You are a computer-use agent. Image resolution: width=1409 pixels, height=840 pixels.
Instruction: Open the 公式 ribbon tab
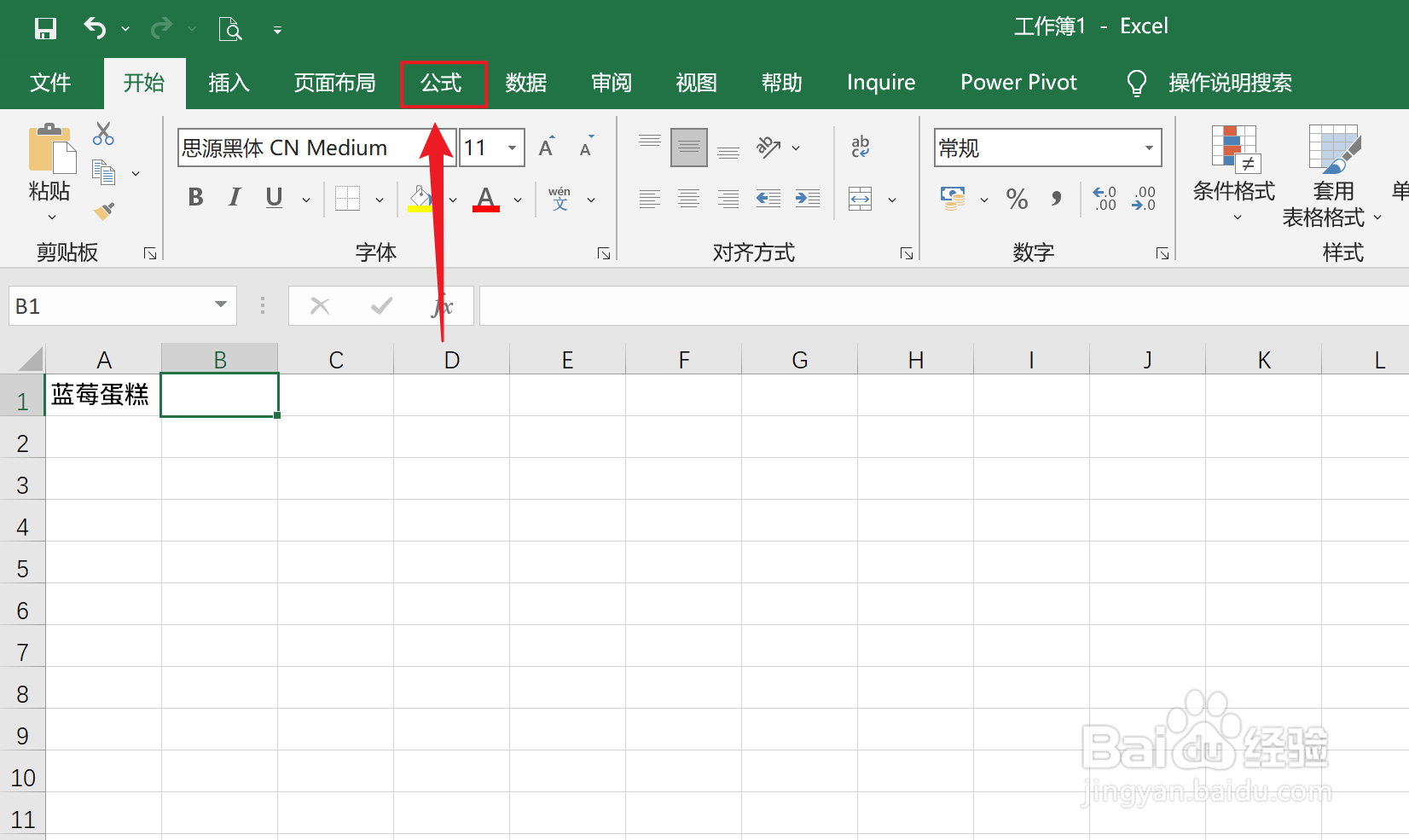[x=442, y=83]
